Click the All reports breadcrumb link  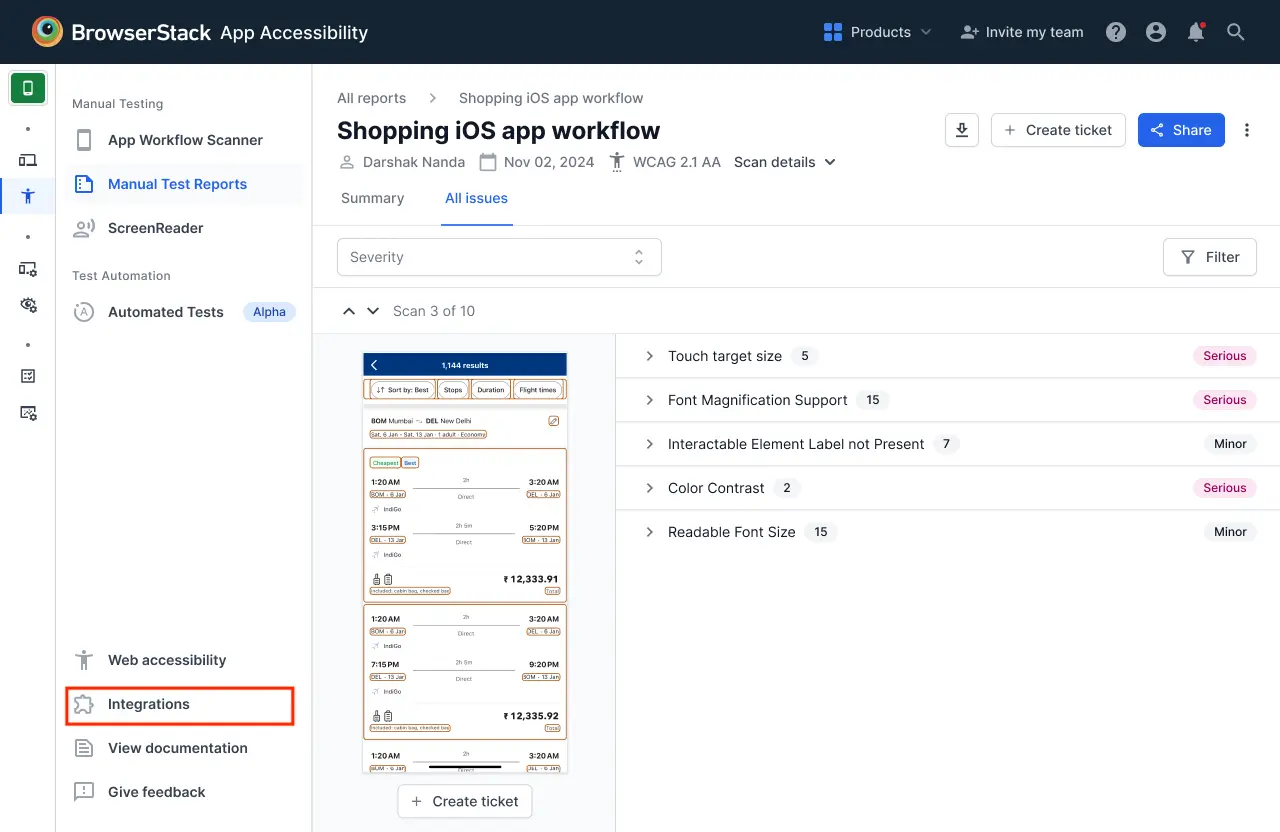371,98
